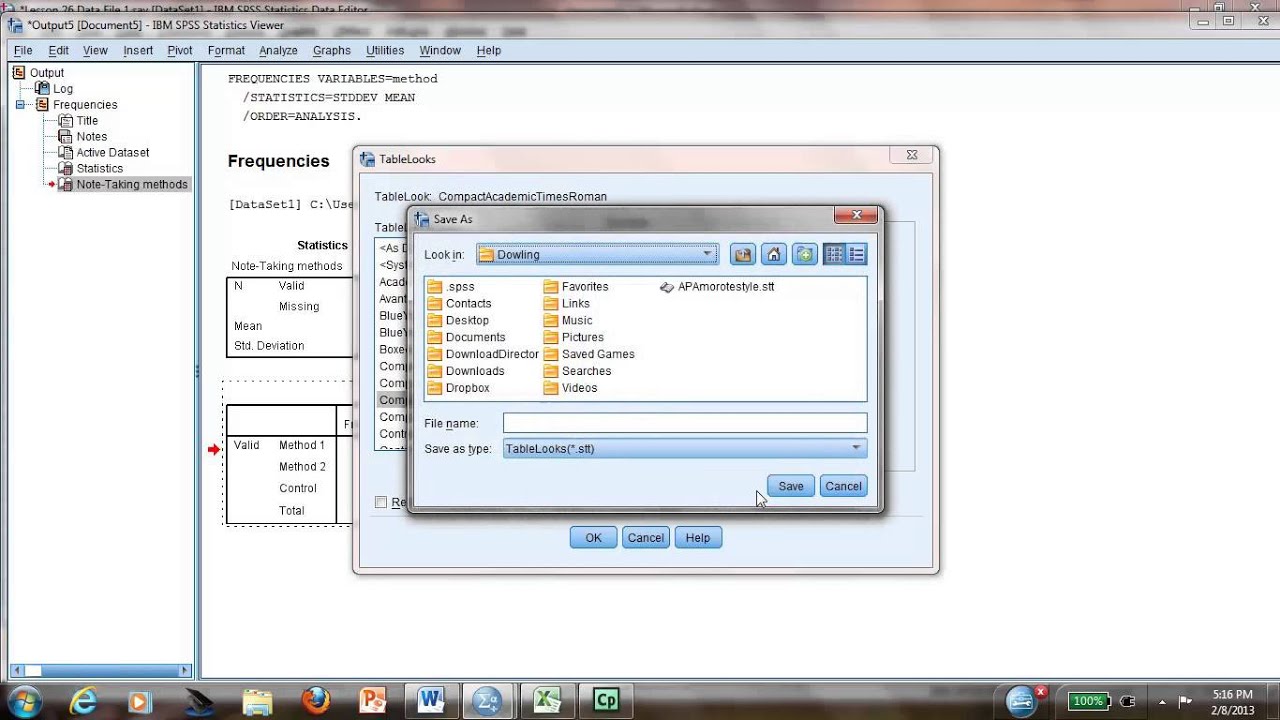Select the Desktop folder
This screenshot has width=1280, height=720.
pos(458,321)
